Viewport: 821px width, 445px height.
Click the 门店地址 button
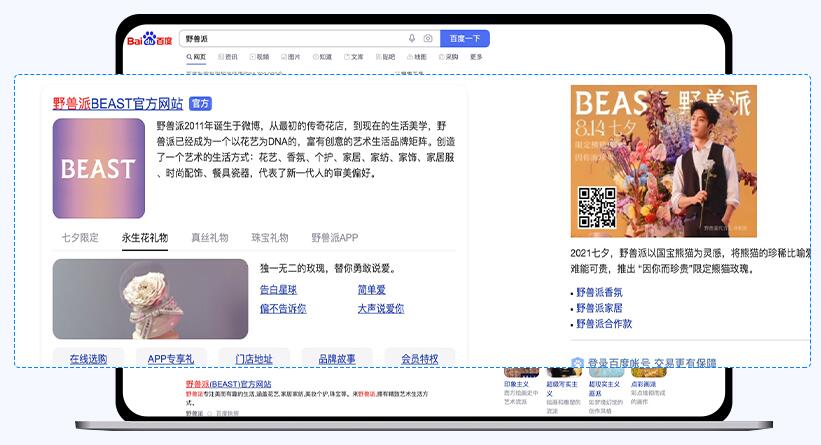point(253,358)
